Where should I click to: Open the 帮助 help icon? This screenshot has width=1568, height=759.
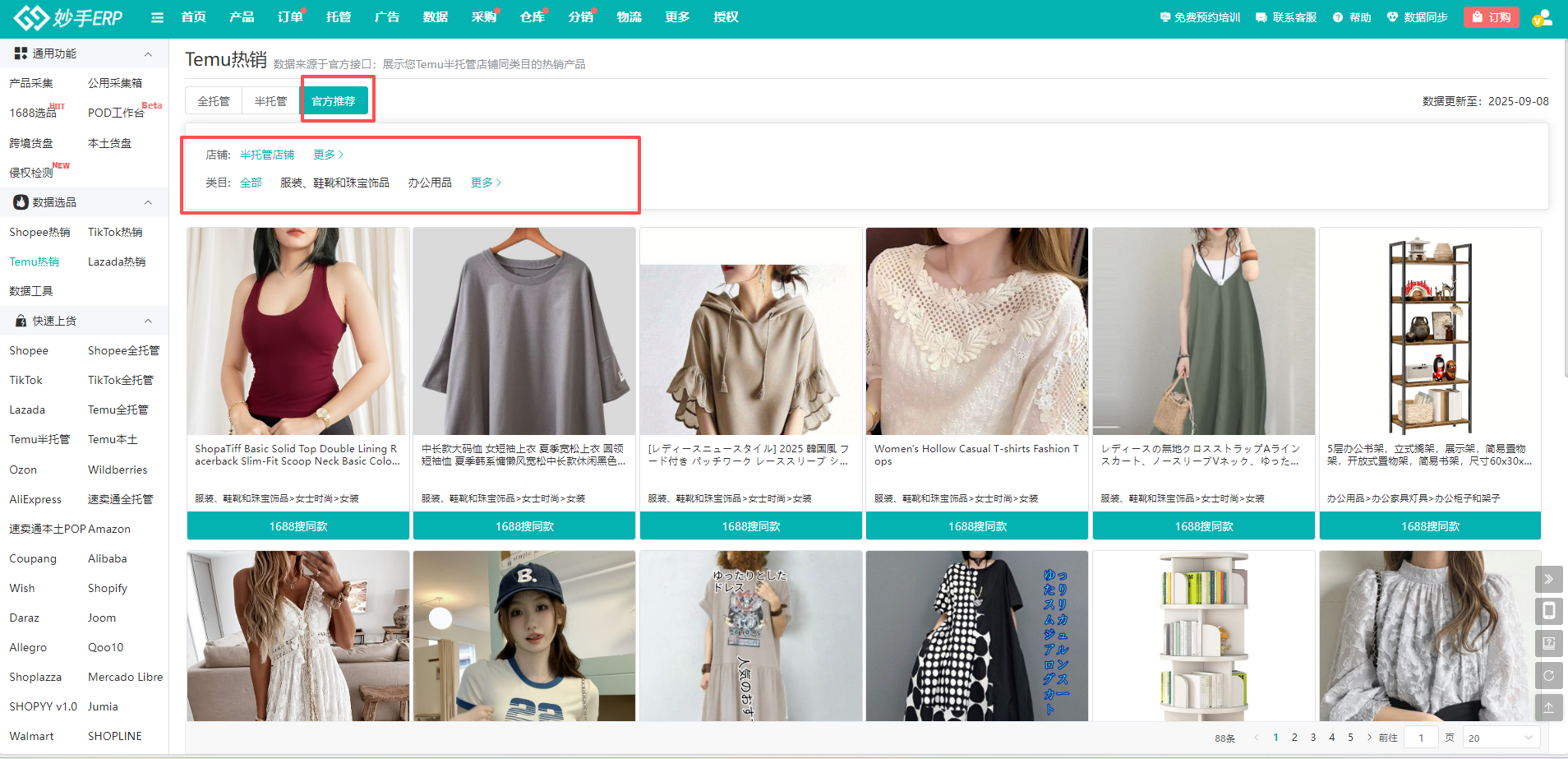pos(1352,17)
